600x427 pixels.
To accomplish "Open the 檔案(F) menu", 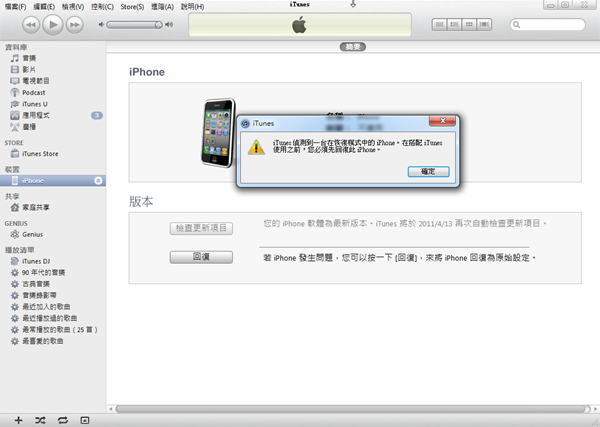I will coord(16,7).
